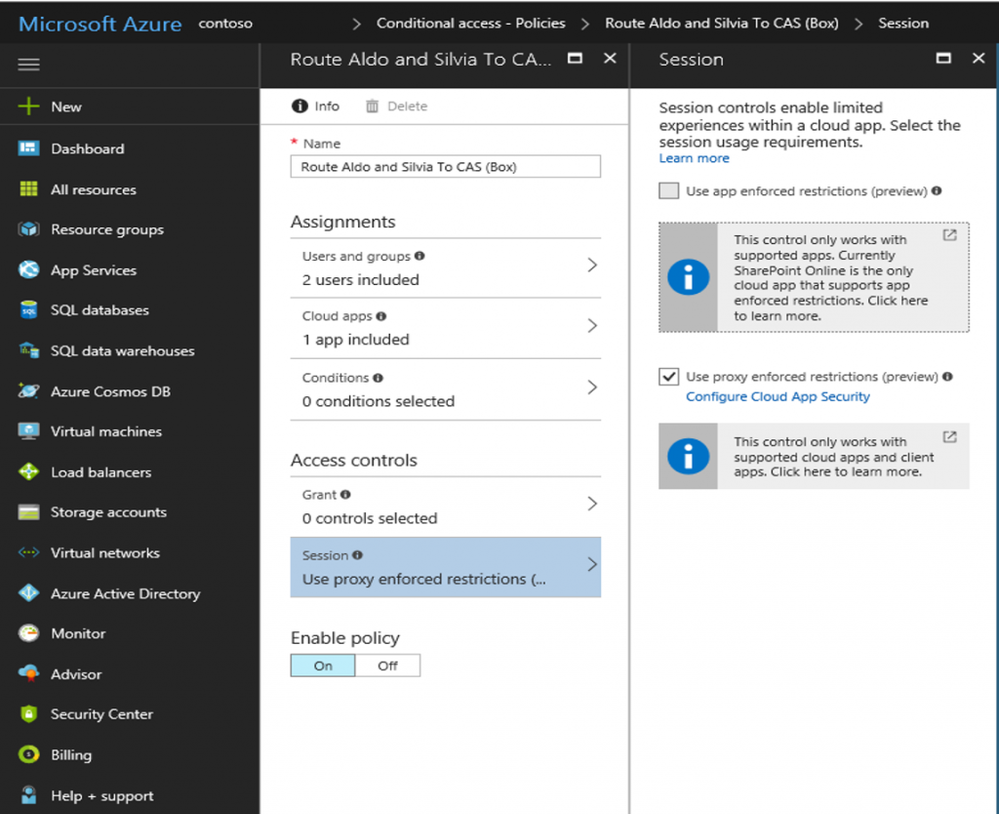Open the Load balancers icon
Image resolution: width=999 pixels, height=814 pixels.
[29, 472]
